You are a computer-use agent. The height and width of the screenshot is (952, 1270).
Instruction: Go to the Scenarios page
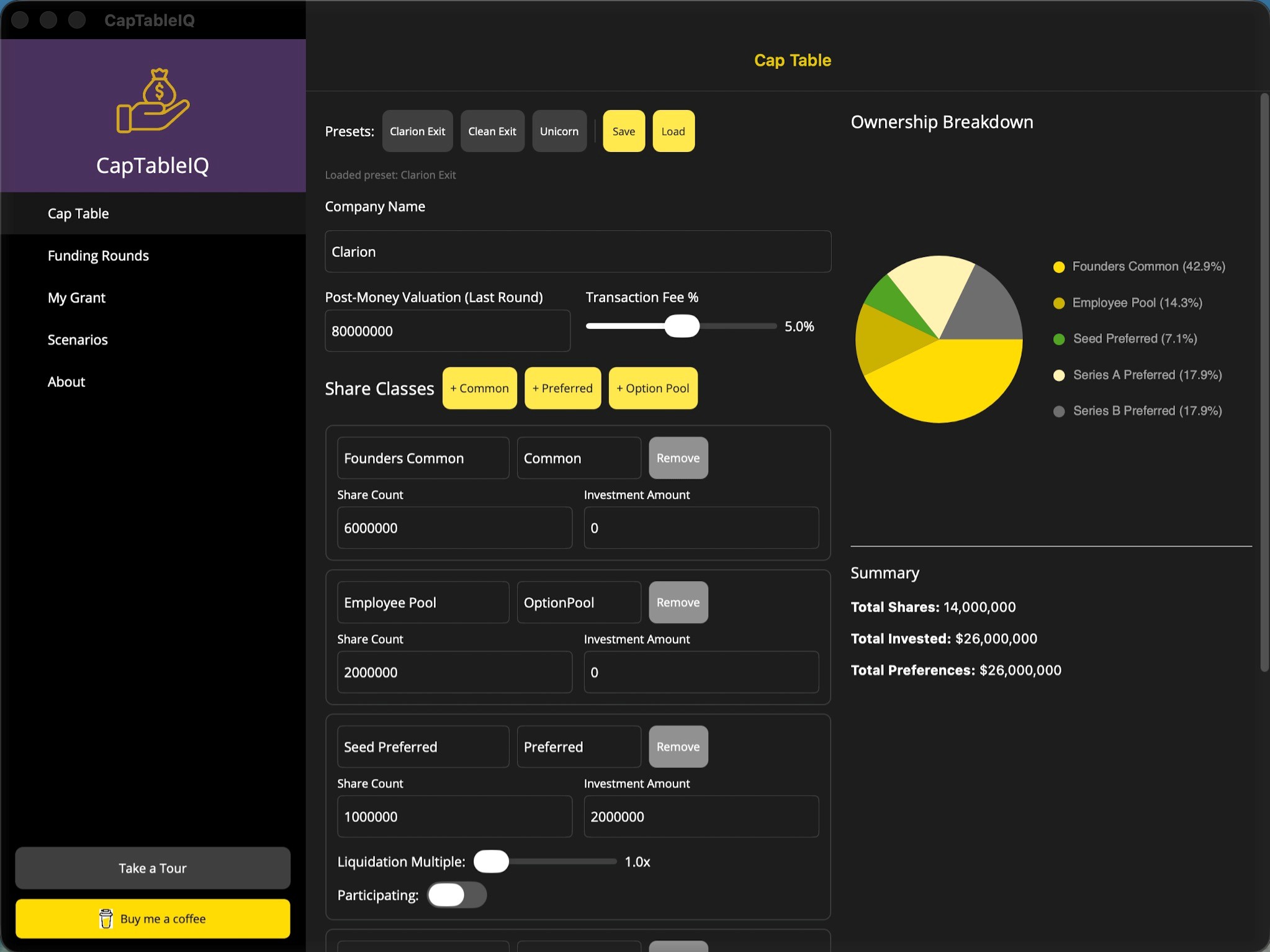[78, 339]
